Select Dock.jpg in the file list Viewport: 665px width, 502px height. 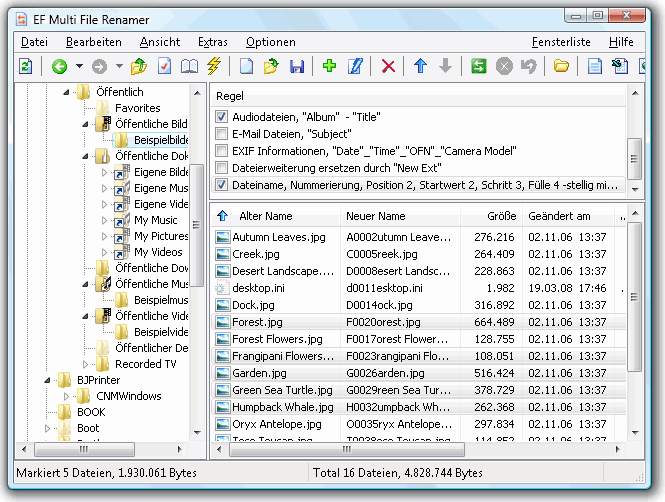coord(253,305)
